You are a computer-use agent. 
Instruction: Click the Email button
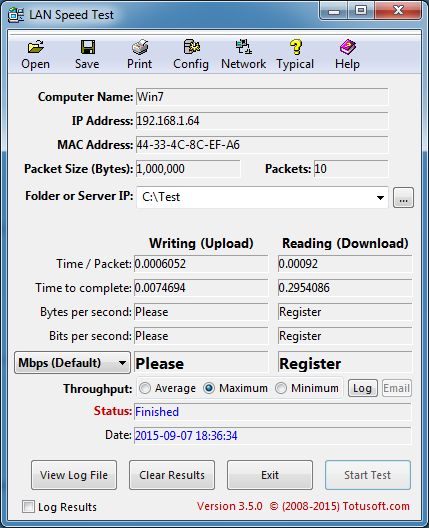tap(397, 388)
